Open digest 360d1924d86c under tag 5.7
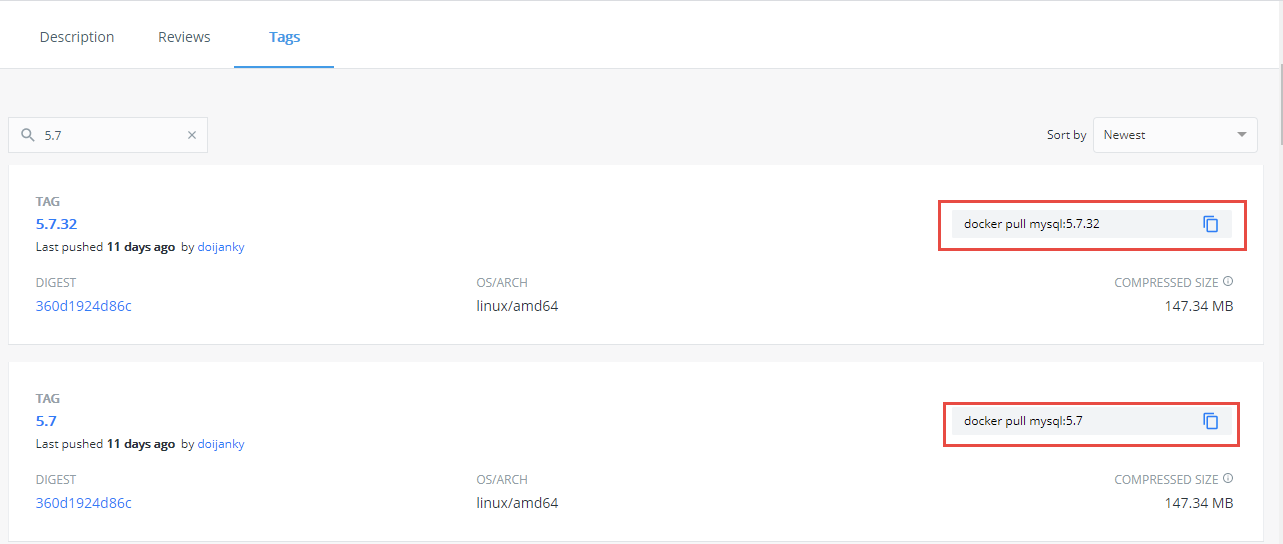 [x=83, y=503]
